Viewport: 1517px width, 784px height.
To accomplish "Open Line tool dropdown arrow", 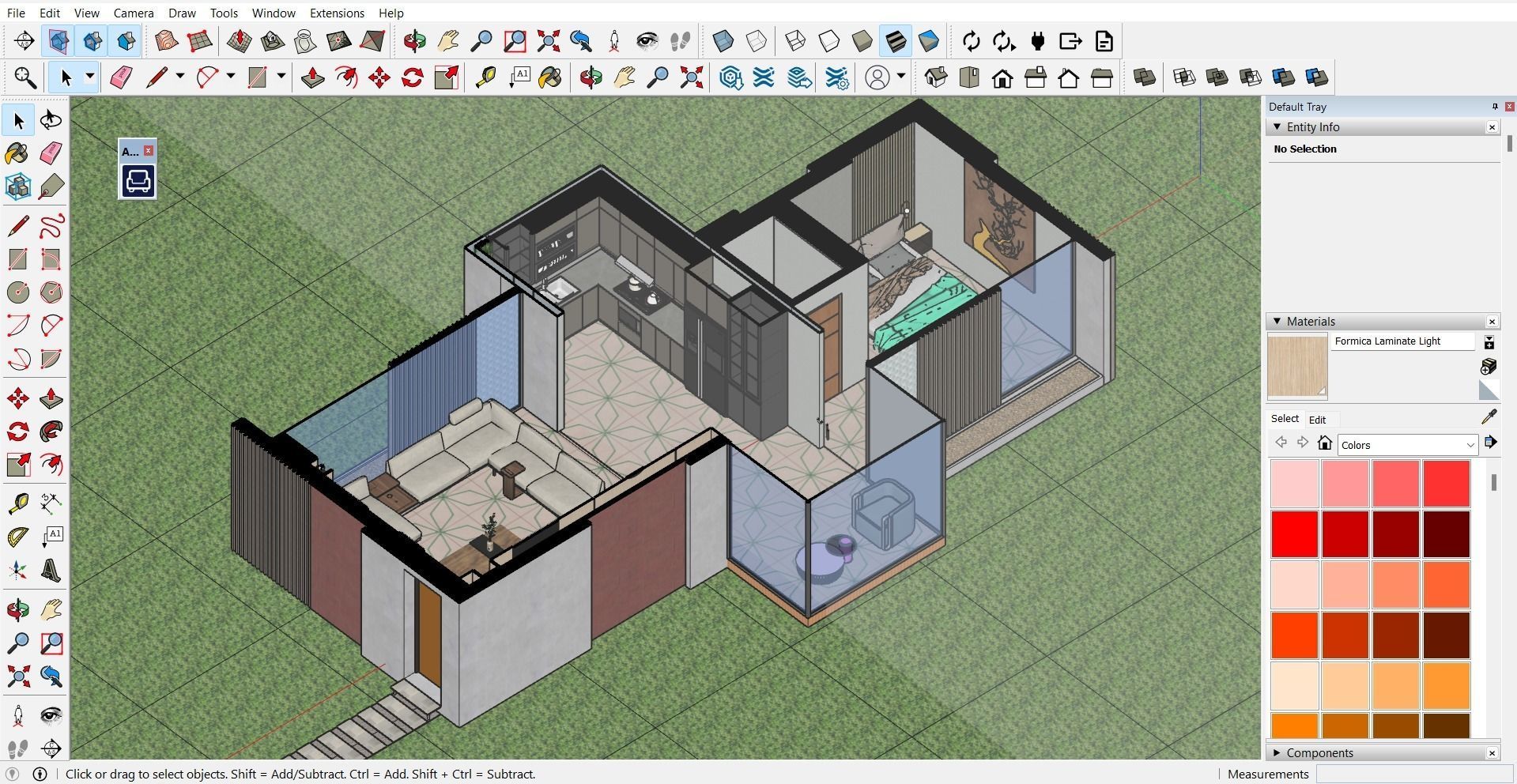I will (x=180, y=77).
